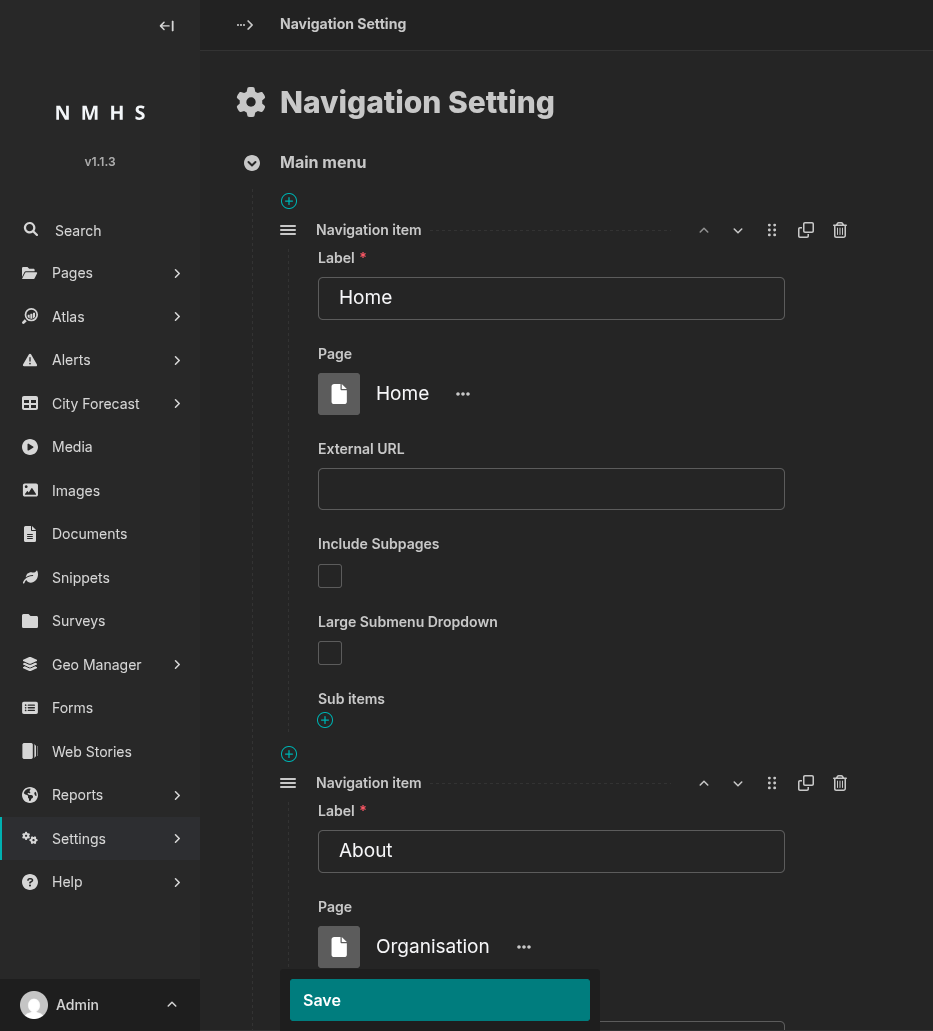933x1031 pixels.
Task: Toggle Include Subpages checkbox for Home
Action: coord(330,576)
